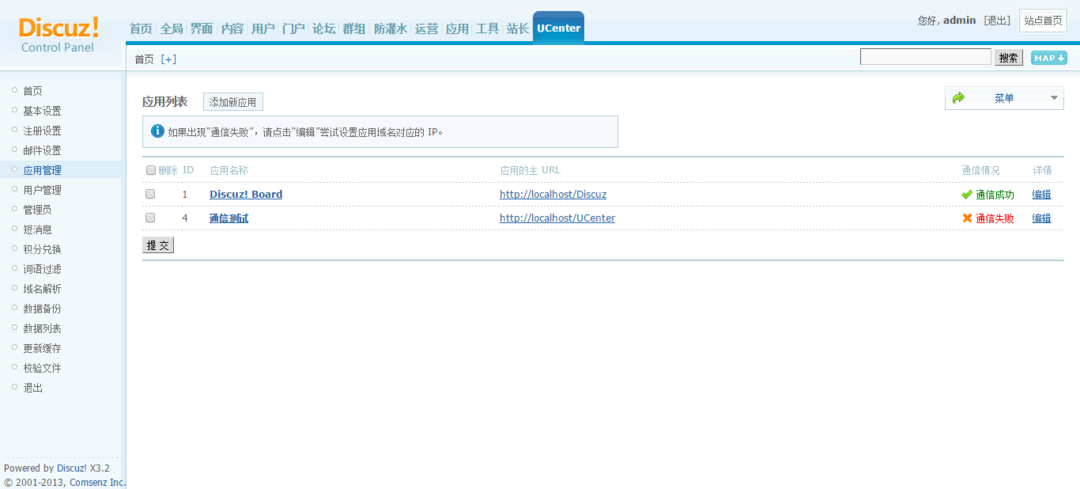Select 管理员 in the left sidebar
Viewport: 1080px width, 489px height.
pos(37,209)
